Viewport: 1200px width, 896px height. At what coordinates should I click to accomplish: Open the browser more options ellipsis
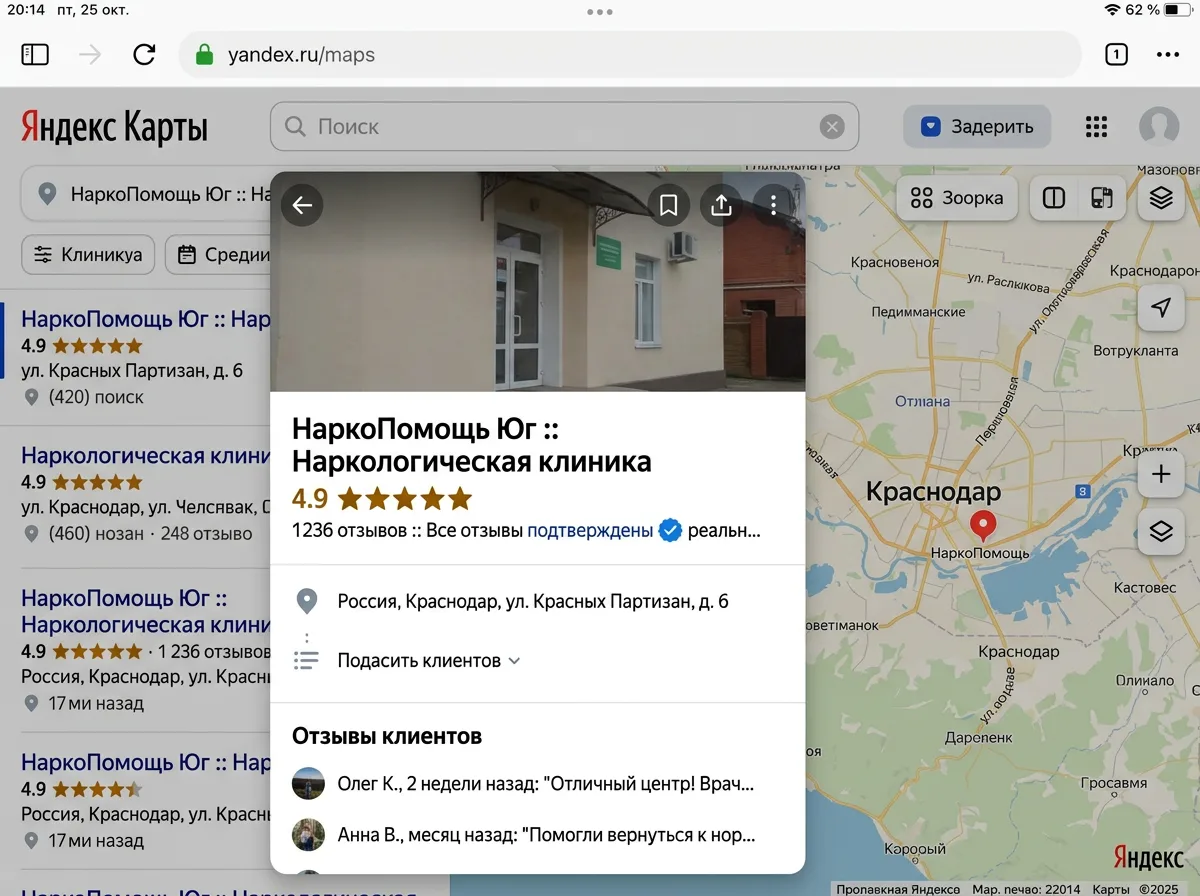[x=1168, y=54]
